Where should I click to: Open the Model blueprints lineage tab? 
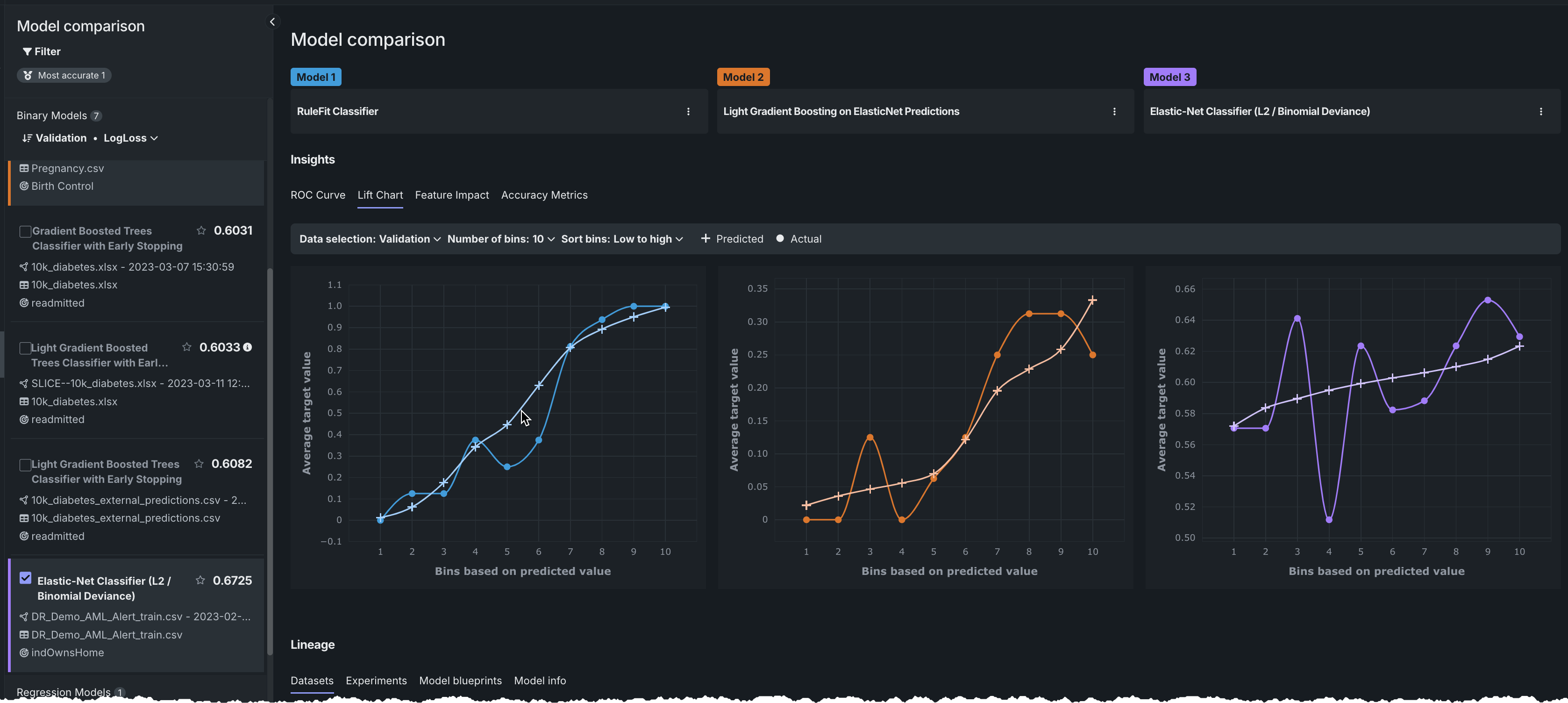(x=460, y=681)
